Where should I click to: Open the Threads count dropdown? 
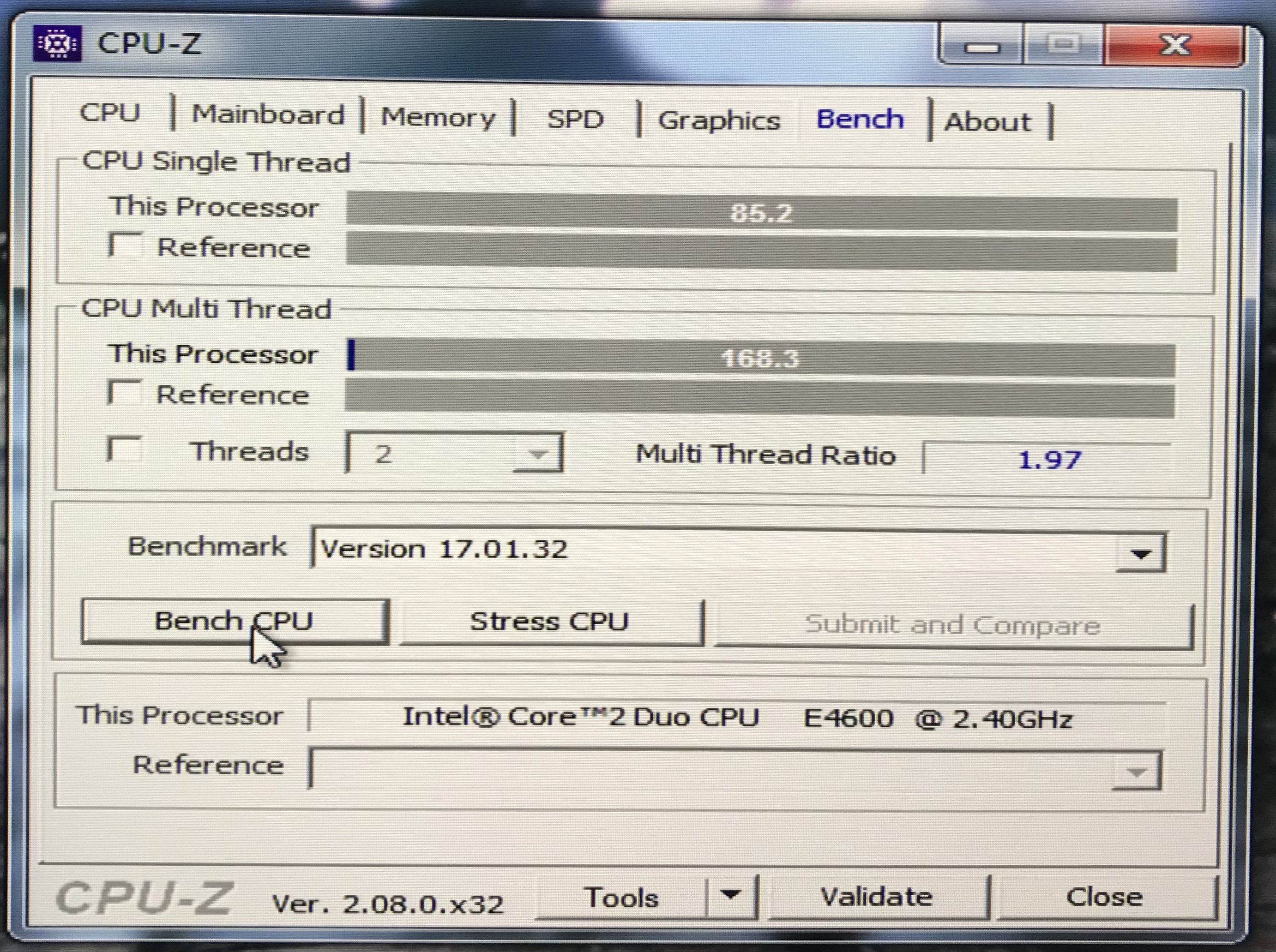(537, 455)
